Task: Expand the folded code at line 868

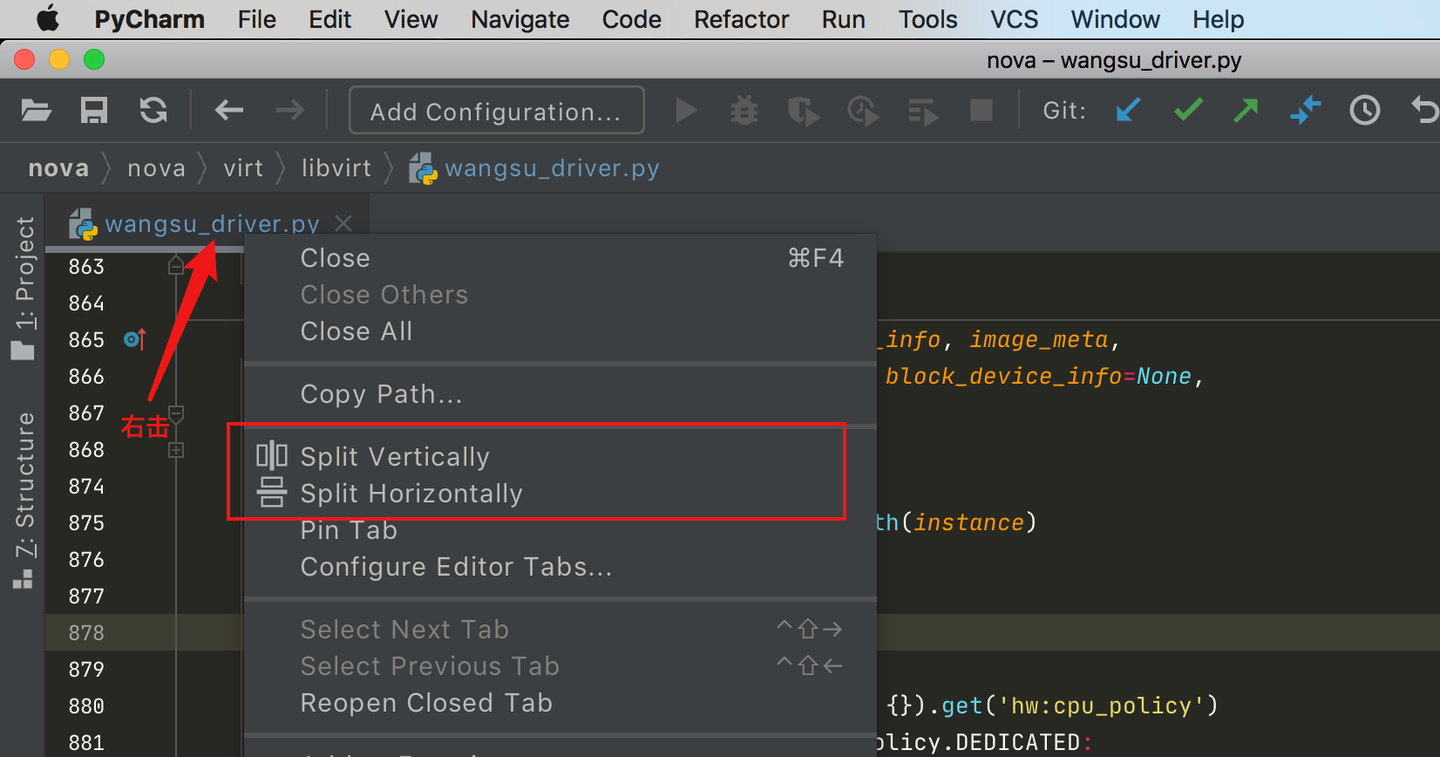Action: (176, 450)
